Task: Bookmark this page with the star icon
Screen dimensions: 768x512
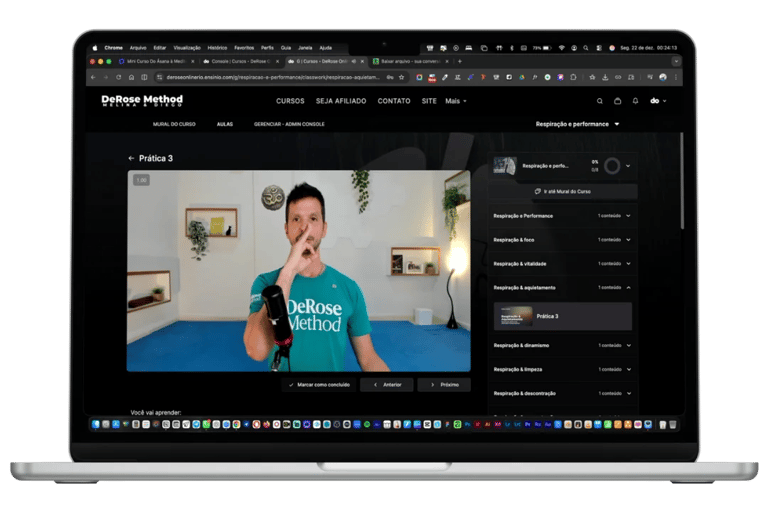Action: point(402,77)
